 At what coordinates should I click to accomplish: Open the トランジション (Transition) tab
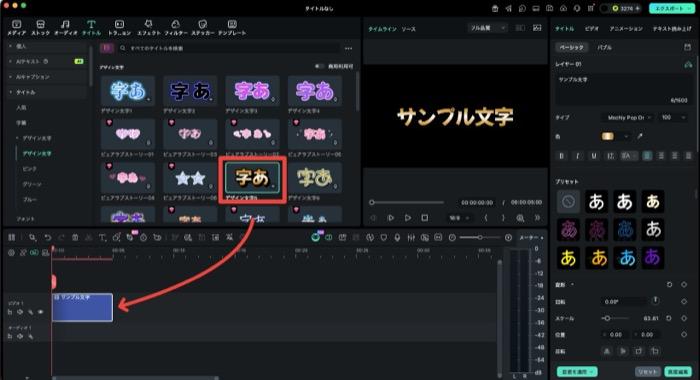click(x=119, y=28)
